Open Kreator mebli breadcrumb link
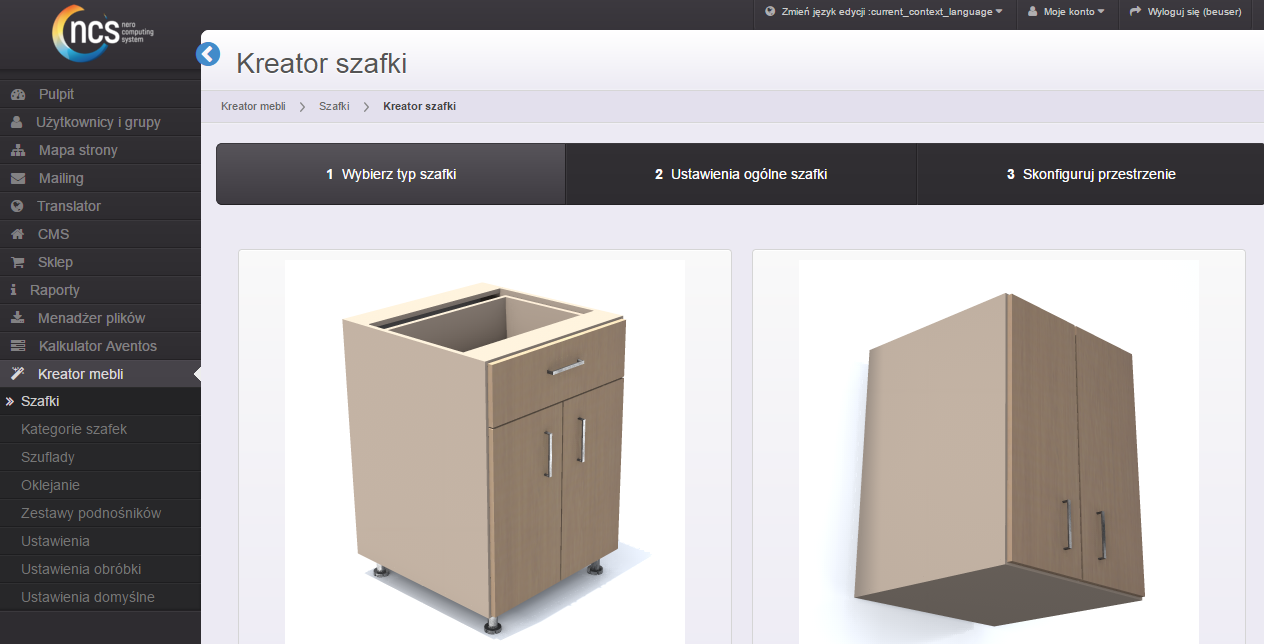1264x644 pixels. (253, 106)
